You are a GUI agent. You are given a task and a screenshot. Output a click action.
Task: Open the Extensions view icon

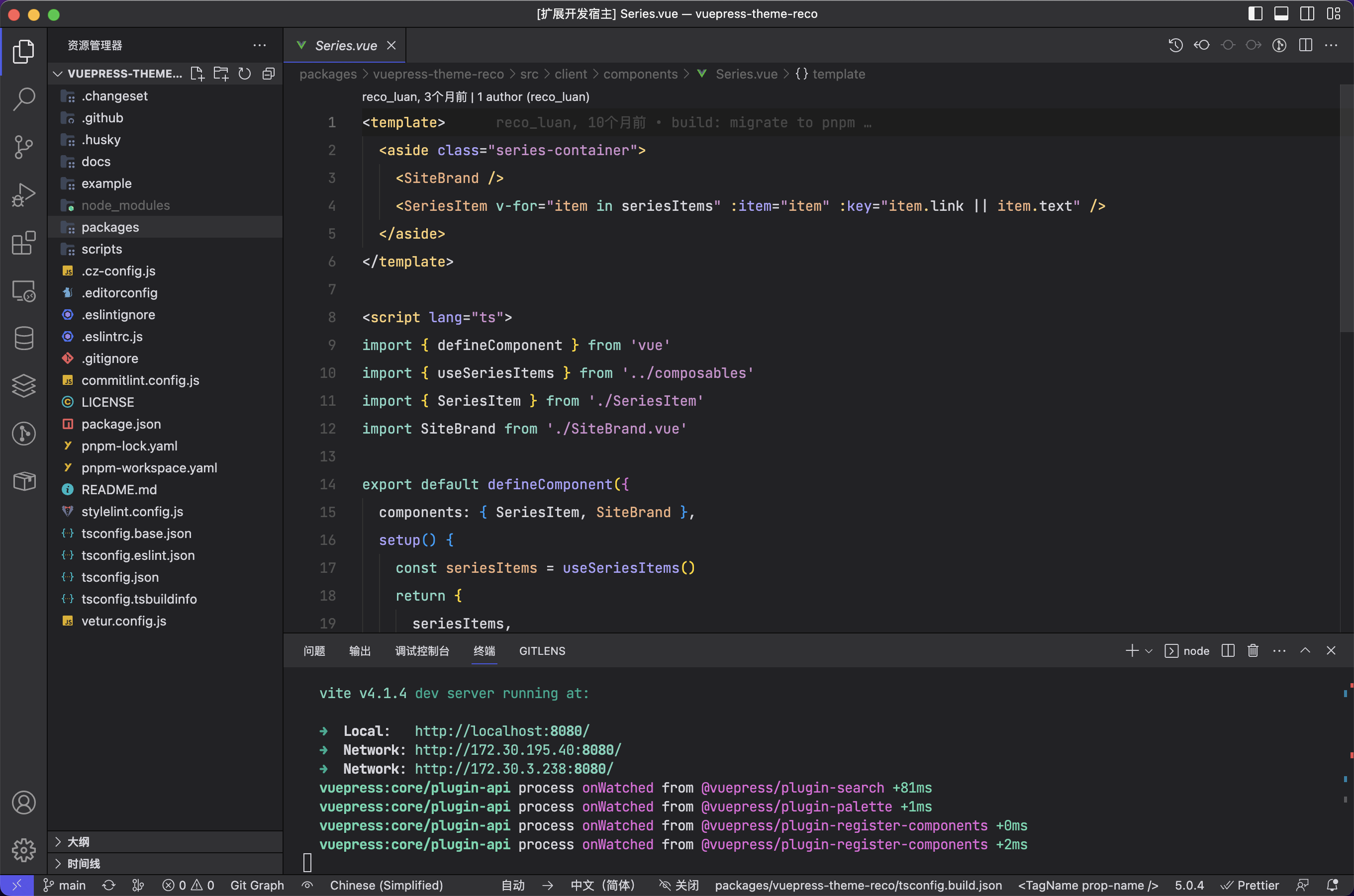(x=23, y=244)
